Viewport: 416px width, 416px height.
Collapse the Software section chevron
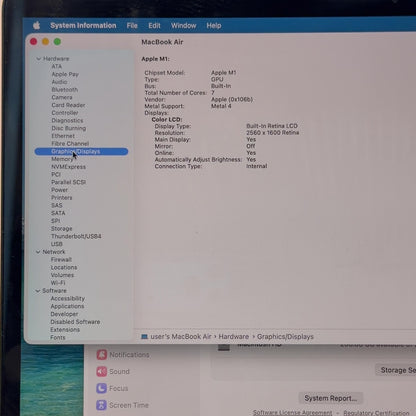click(38, 291)
